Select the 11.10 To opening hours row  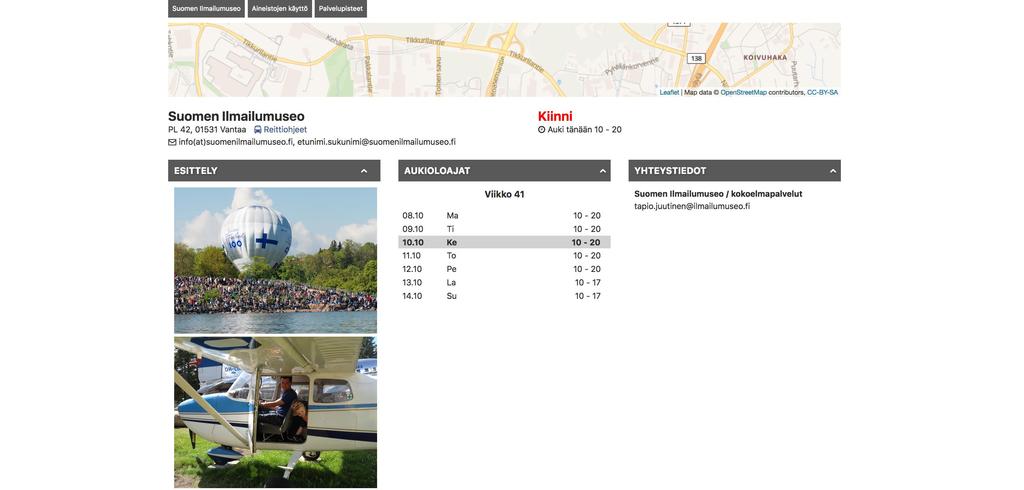pos(504,256)
